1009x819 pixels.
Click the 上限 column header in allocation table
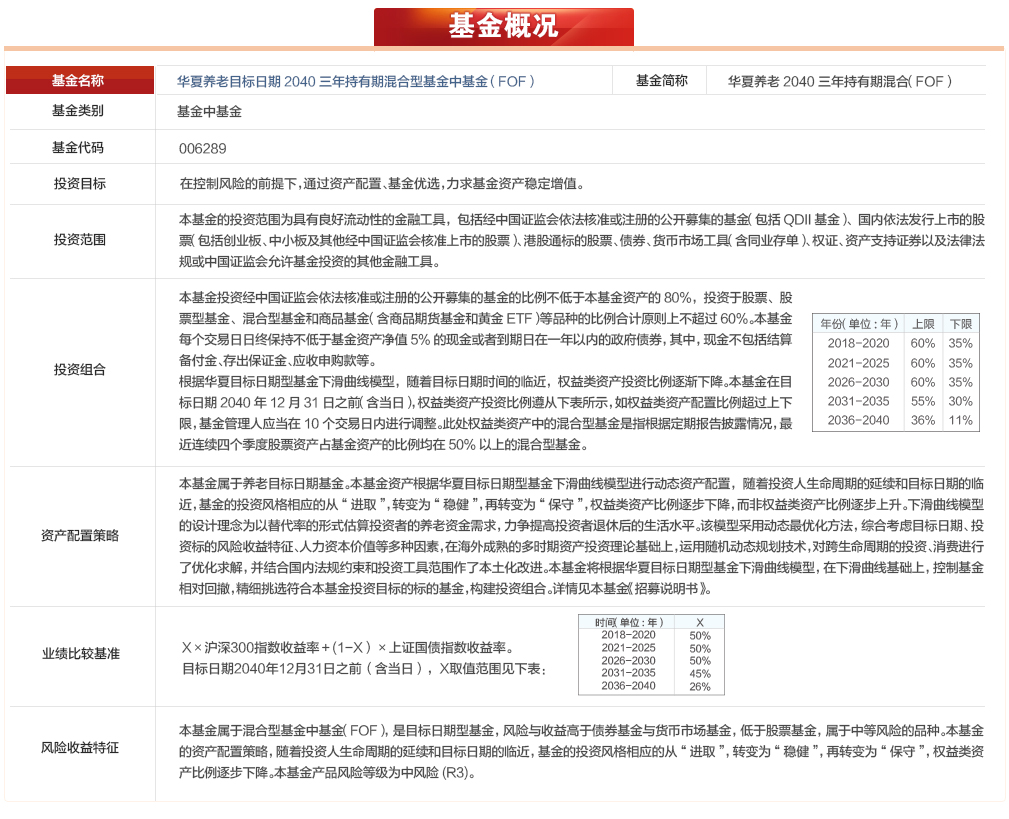point(922,324)
